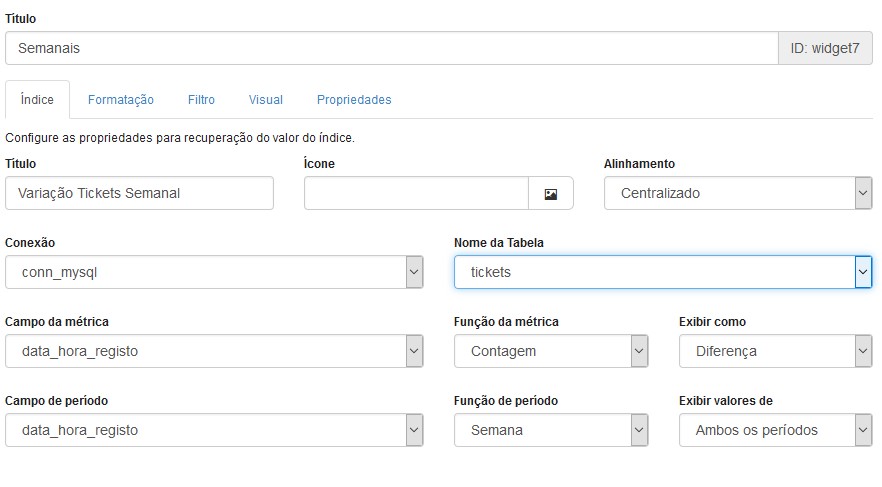
Task: Switch to the Formatação tab
Action: (x=120, y=100)
